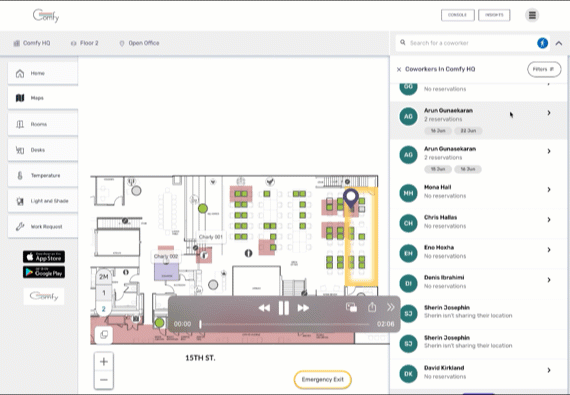Click the rewind playback icon
Viewport: 570px width, 395px height.
(264, 308)
